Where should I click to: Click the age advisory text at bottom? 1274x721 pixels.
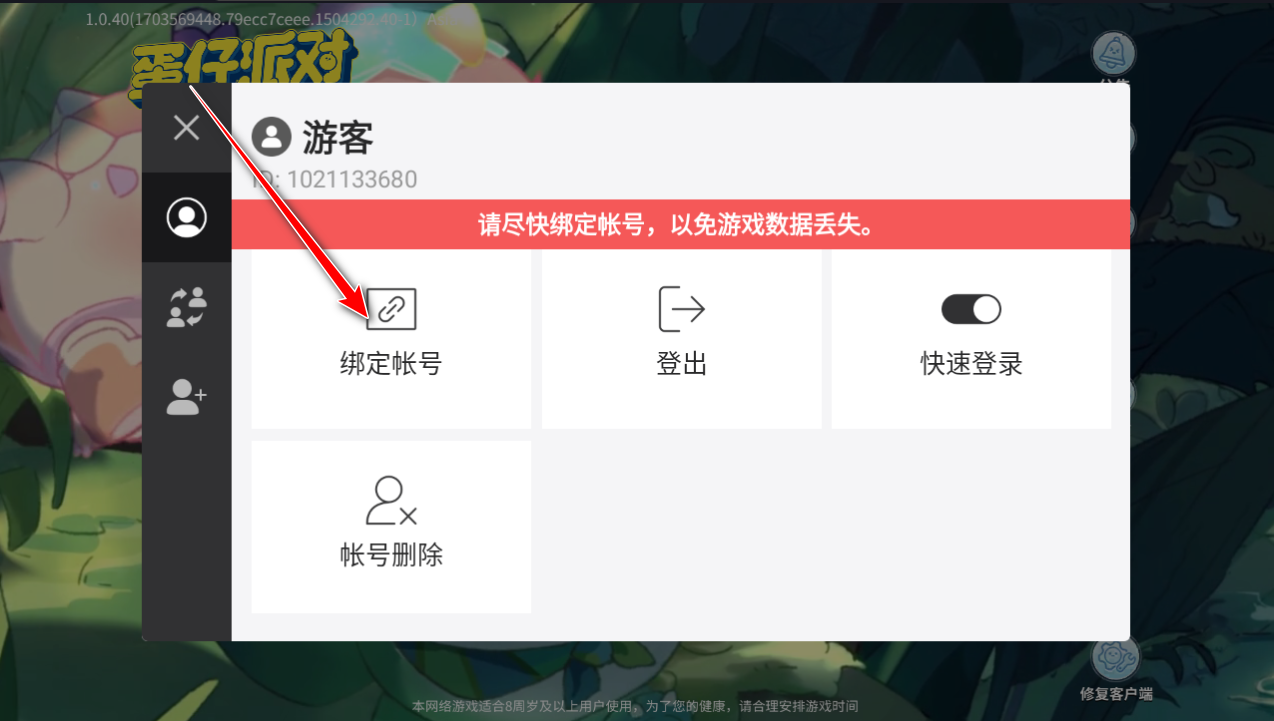(x=635, y=706)
